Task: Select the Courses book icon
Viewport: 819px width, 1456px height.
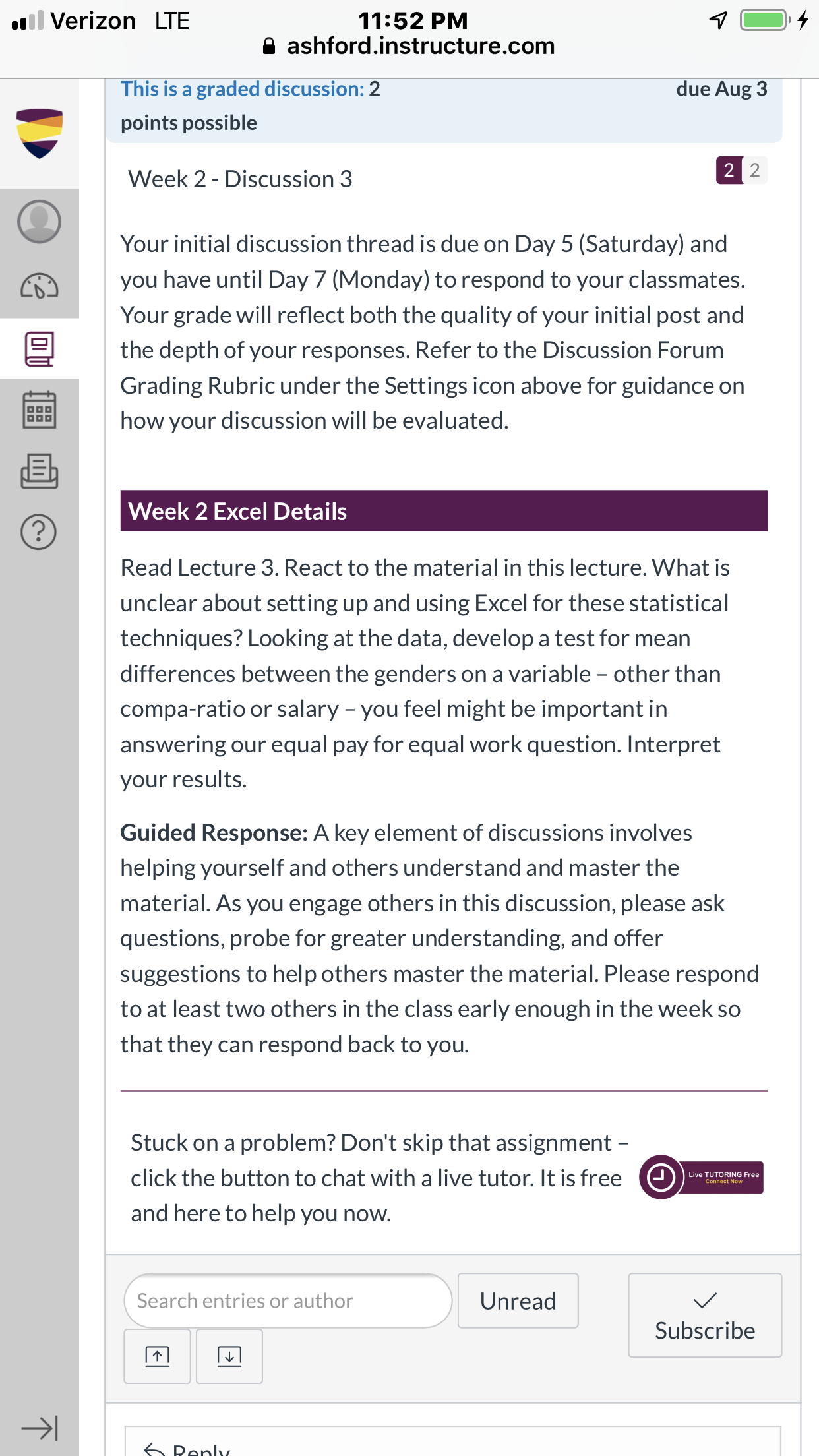Action: coord(39,348)
